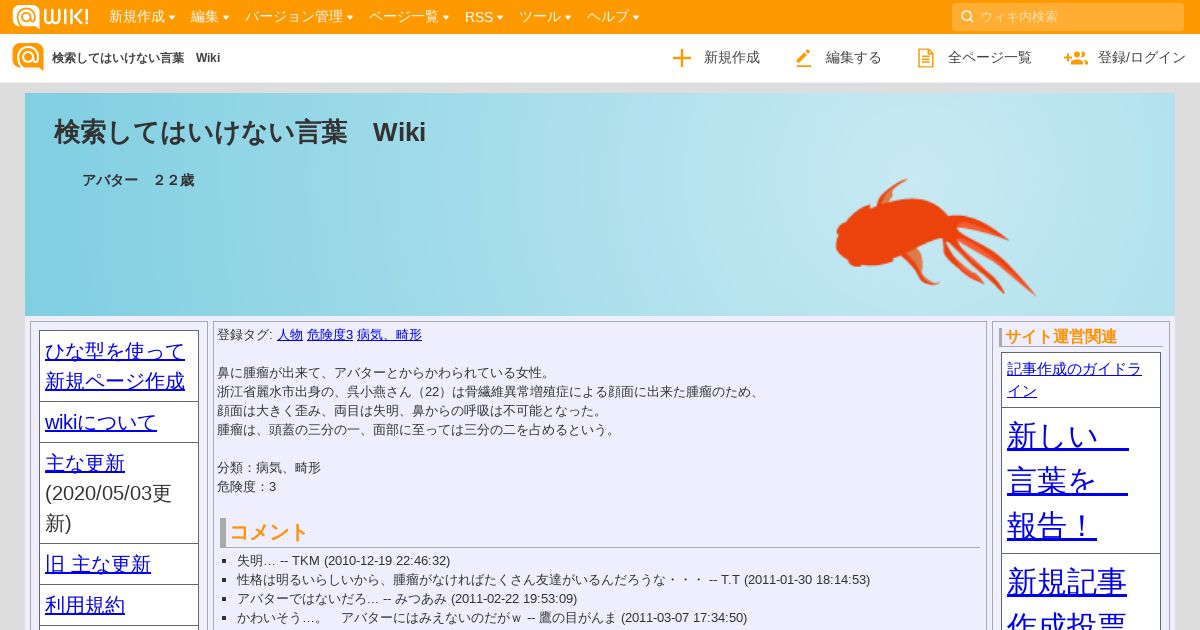
Task: Click article line starting 鼻に腫瘤が出来て
Action: coord(386,373)
